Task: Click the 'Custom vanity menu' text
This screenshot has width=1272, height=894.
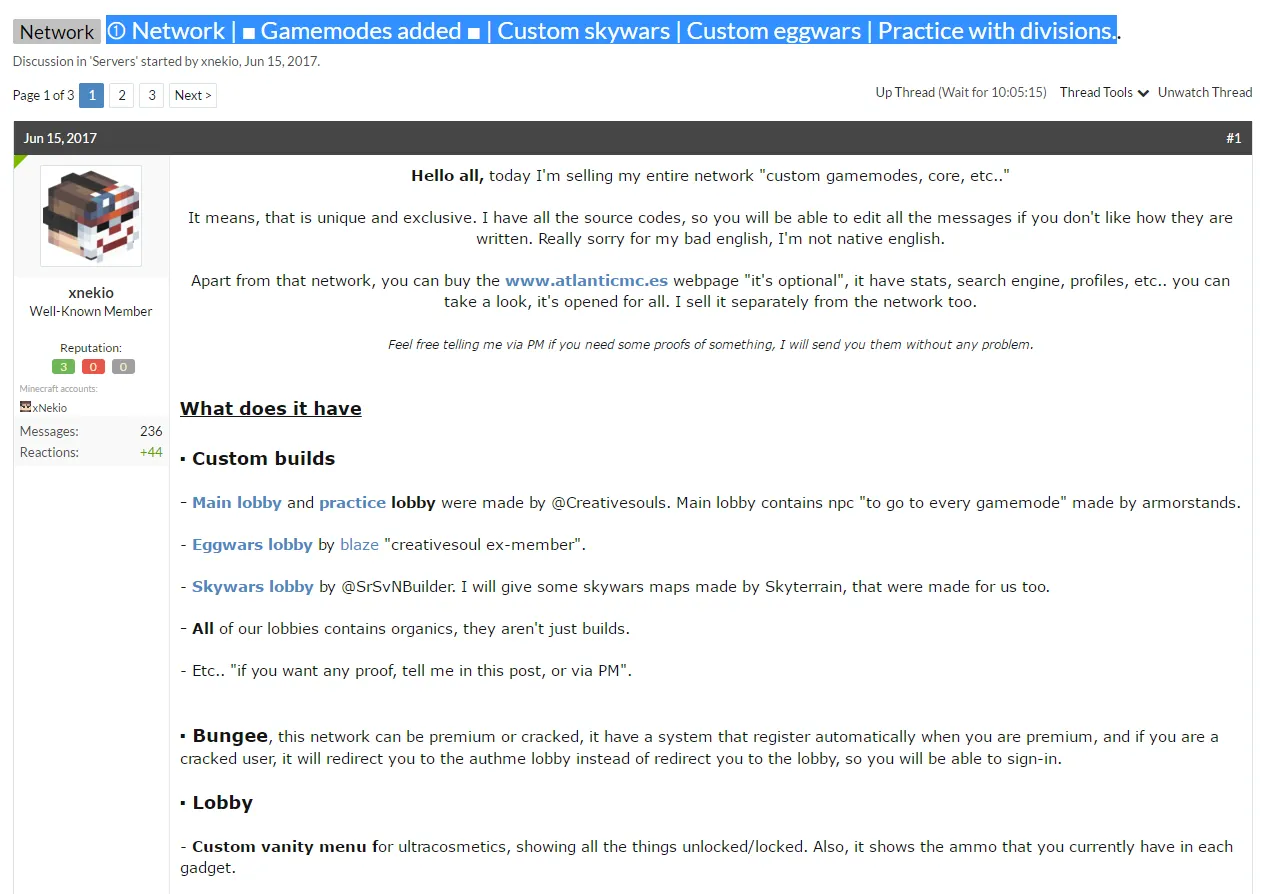Action: (x=279, y=847)
